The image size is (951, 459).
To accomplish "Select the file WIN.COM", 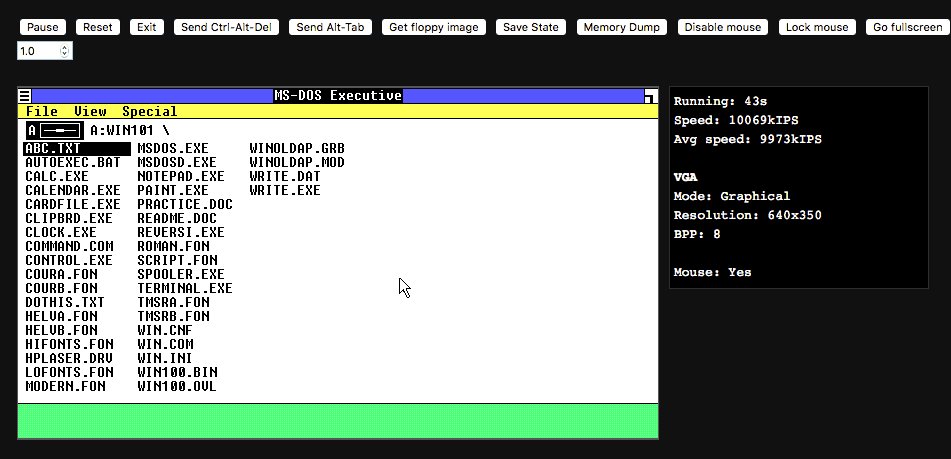I will click(x=165, y=344).
